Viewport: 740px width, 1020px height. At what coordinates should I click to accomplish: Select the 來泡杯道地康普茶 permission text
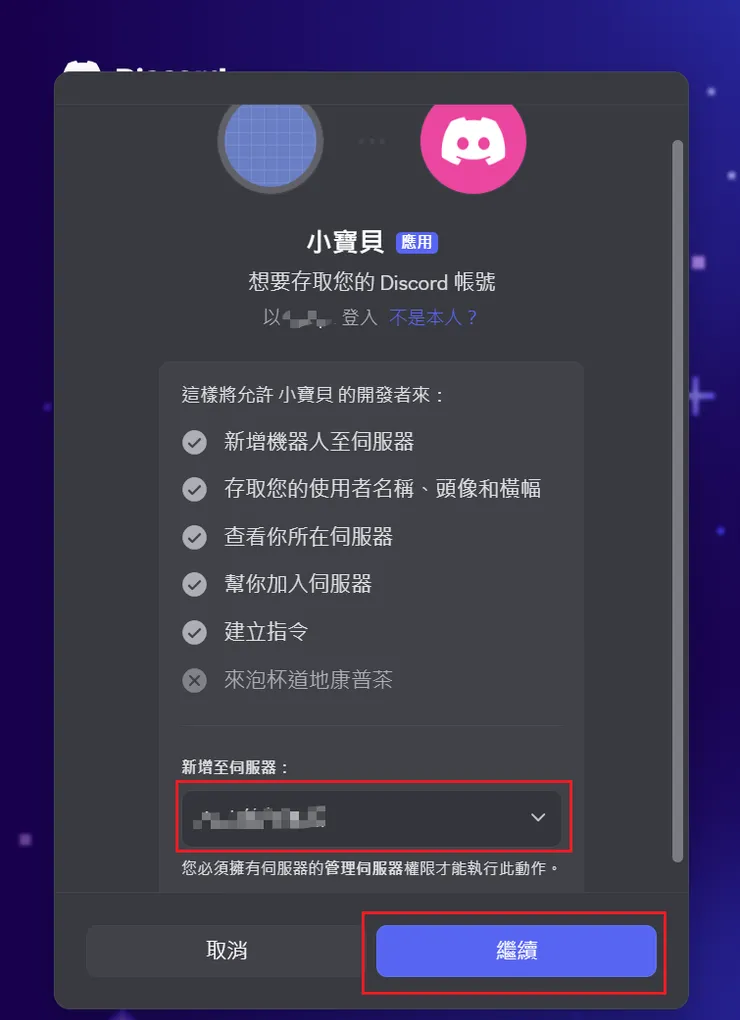pos(308,680)
